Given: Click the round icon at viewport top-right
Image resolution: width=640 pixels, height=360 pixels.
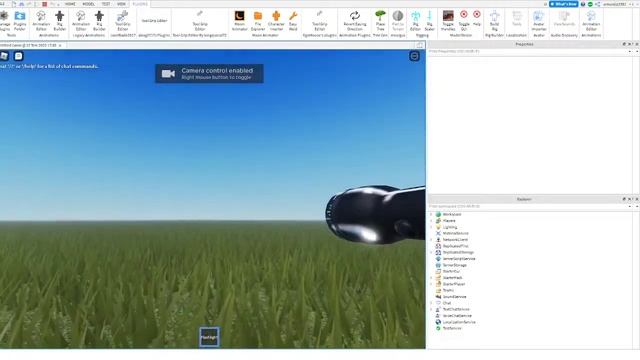Looking at the screenshot, I should 414,56.
